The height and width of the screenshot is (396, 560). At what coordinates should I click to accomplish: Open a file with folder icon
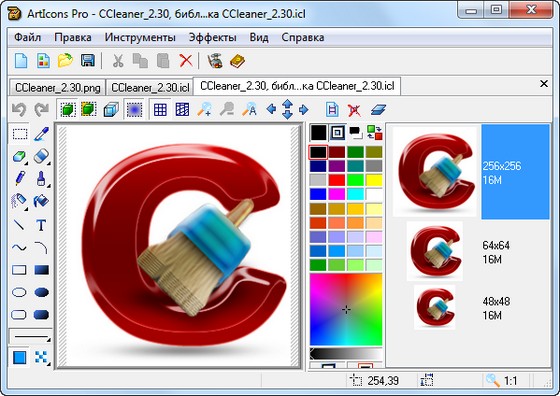pos(65,61)
